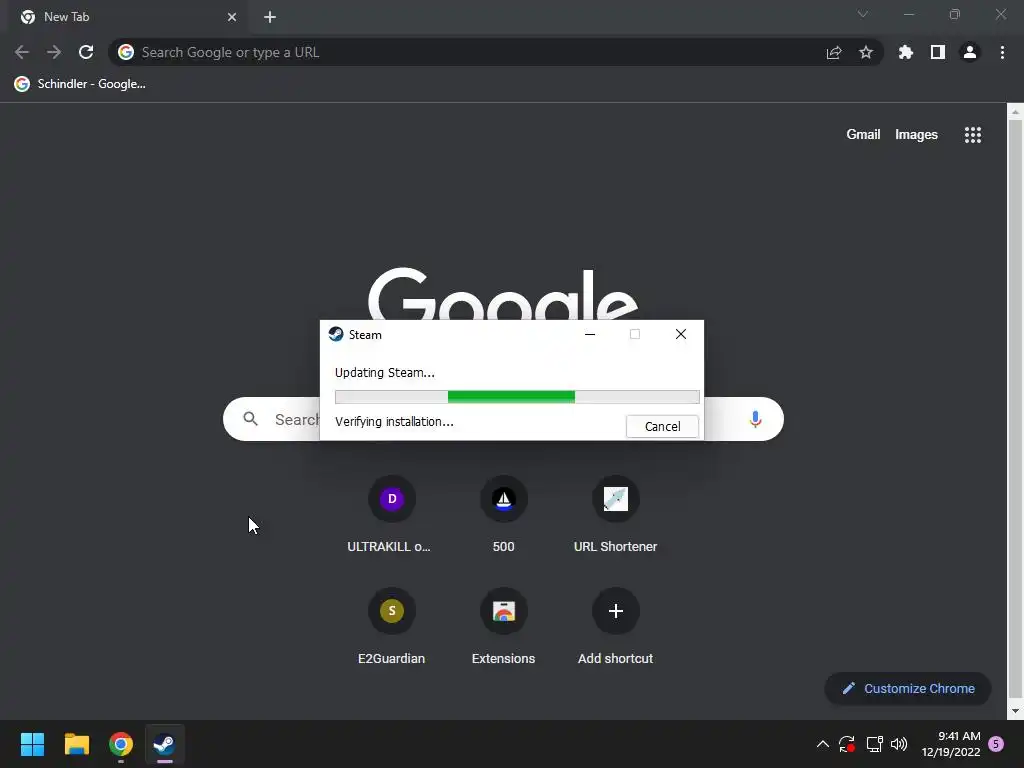Open the tab search dropdown
The height and width of the screenshot is (768, 1024).
tap(863, 14)
